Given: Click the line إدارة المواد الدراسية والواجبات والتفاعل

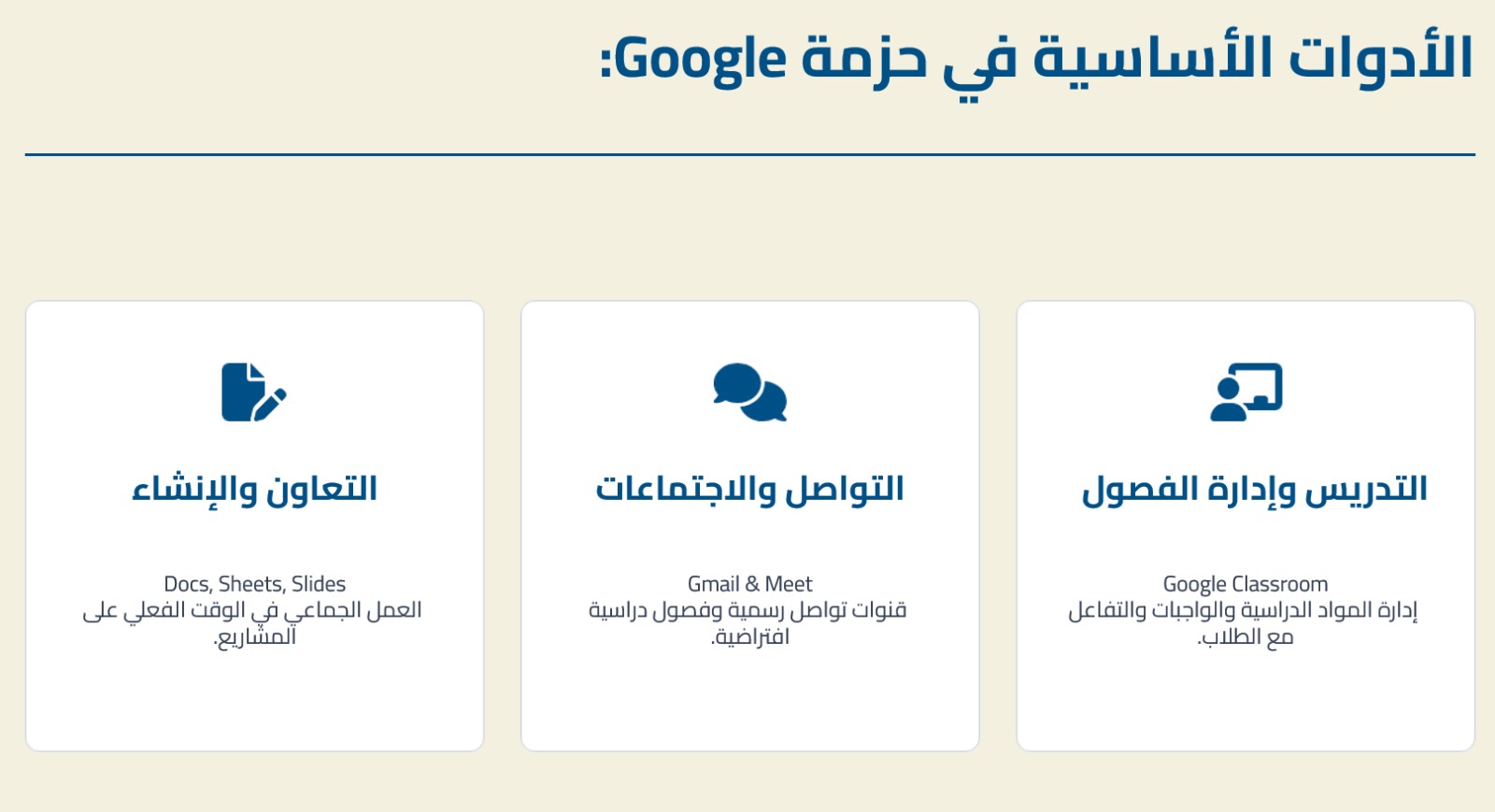Looking at the screenshot, I should 1243,610.
